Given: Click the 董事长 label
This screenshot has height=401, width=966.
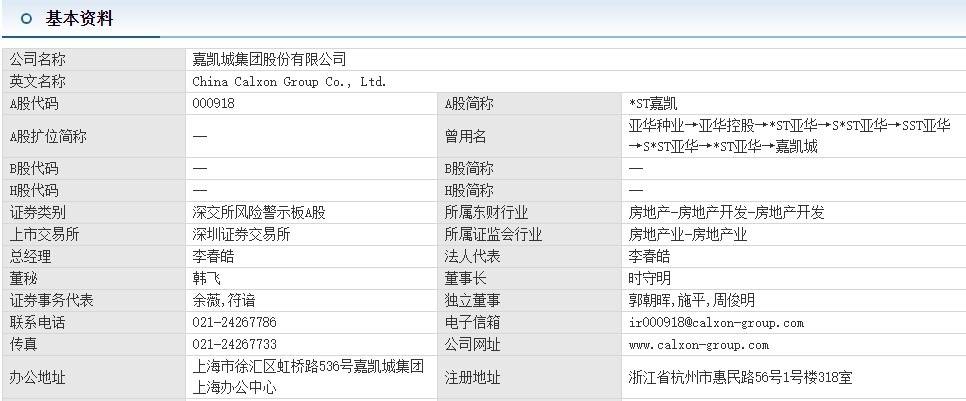Looking at the screenshot, I should (466, 279).
